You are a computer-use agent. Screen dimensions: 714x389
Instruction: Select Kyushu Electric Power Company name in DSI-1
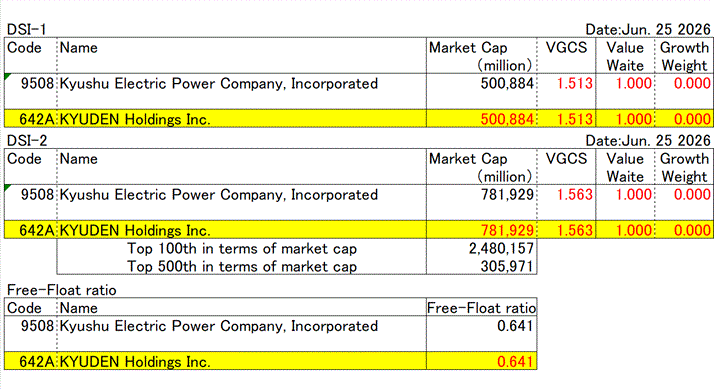pyautogui.click(x=219, y=83)
